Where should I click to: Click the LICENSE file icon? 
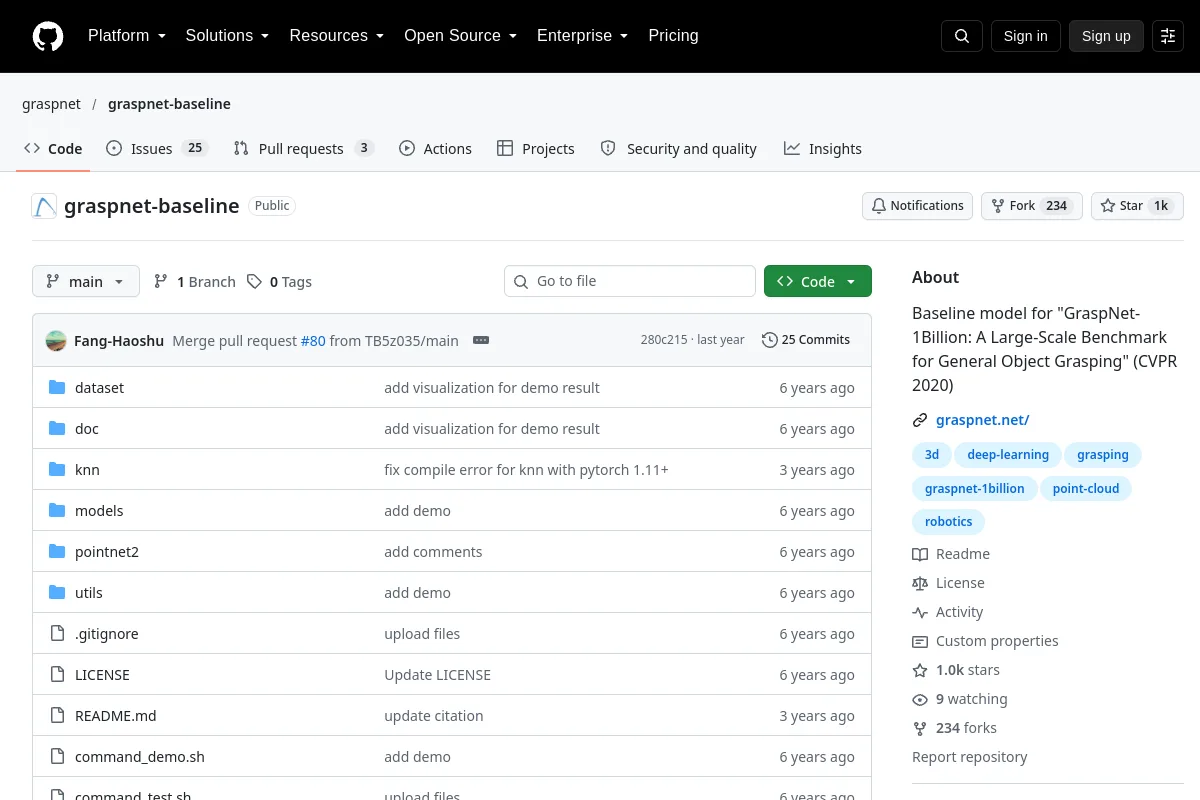click(57, 674)
